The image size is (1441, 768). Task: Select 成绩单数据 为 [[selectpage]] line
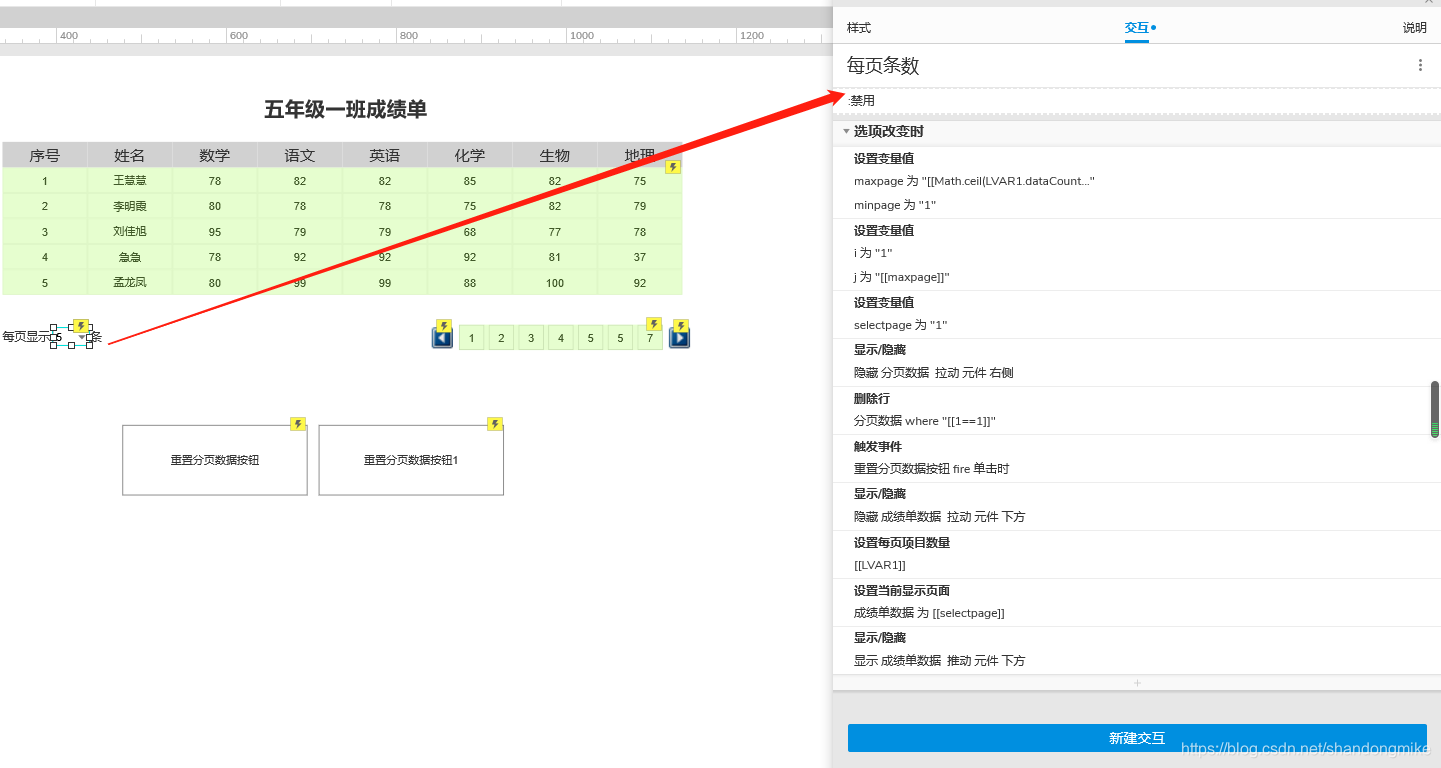coord(929,613)
